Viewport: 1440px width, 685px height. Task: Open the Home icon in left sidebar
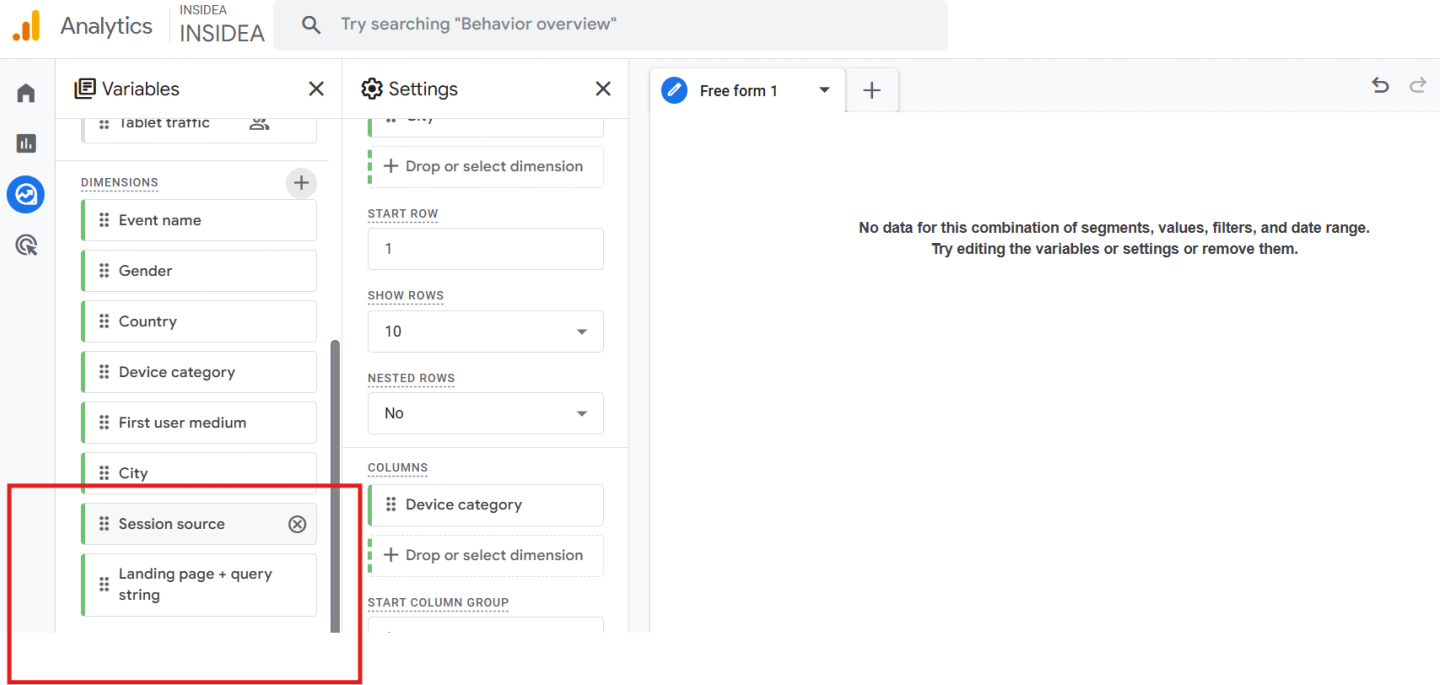(x=26, y=93)
